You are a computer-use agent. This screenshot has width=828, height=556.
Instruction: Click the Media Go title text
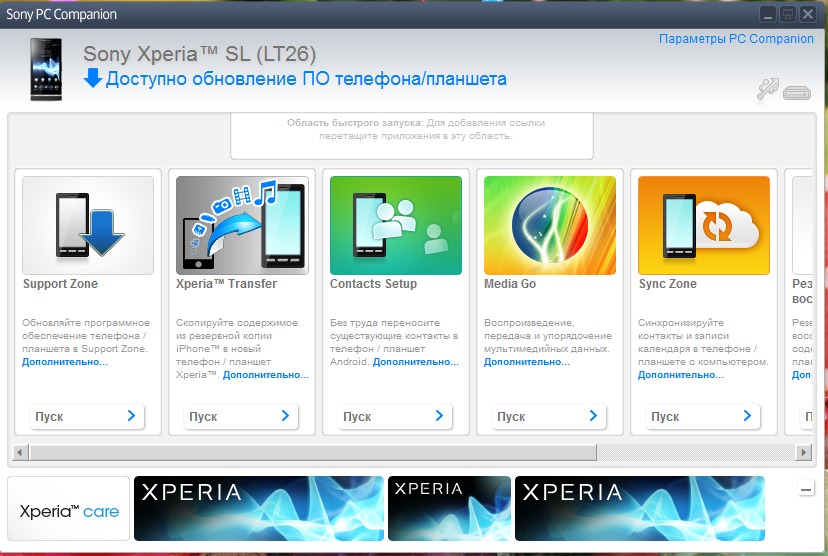[510, 284]
